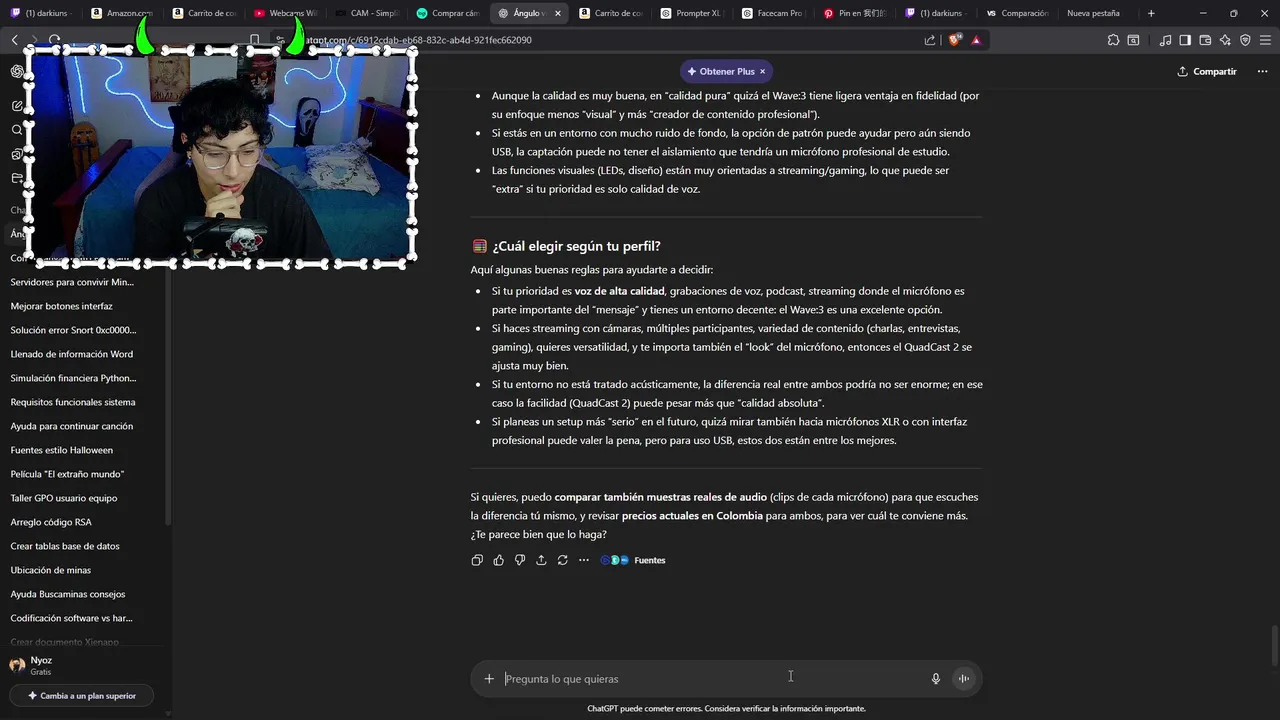1280x720 pixels.
Task: Switch to the Pinterest 'Pin en' tab
Action: point(855,13)
